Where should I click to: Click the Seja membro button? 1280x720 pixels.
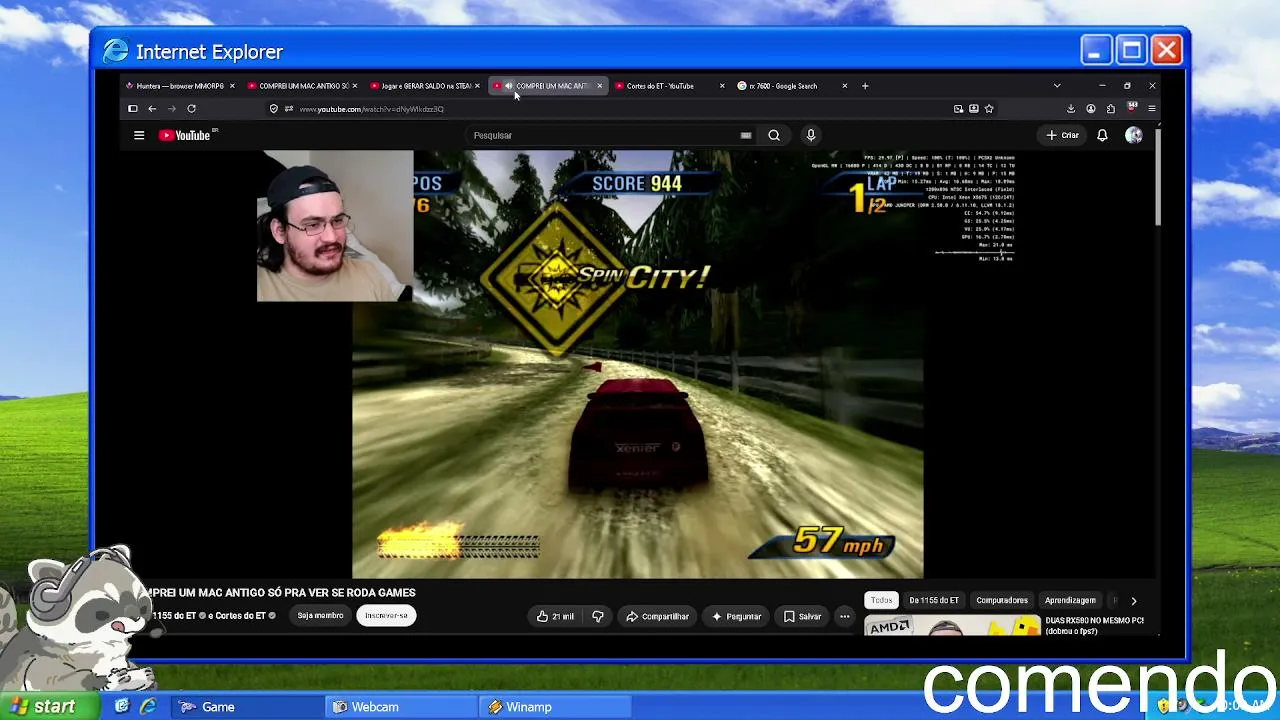click(320, 616)
